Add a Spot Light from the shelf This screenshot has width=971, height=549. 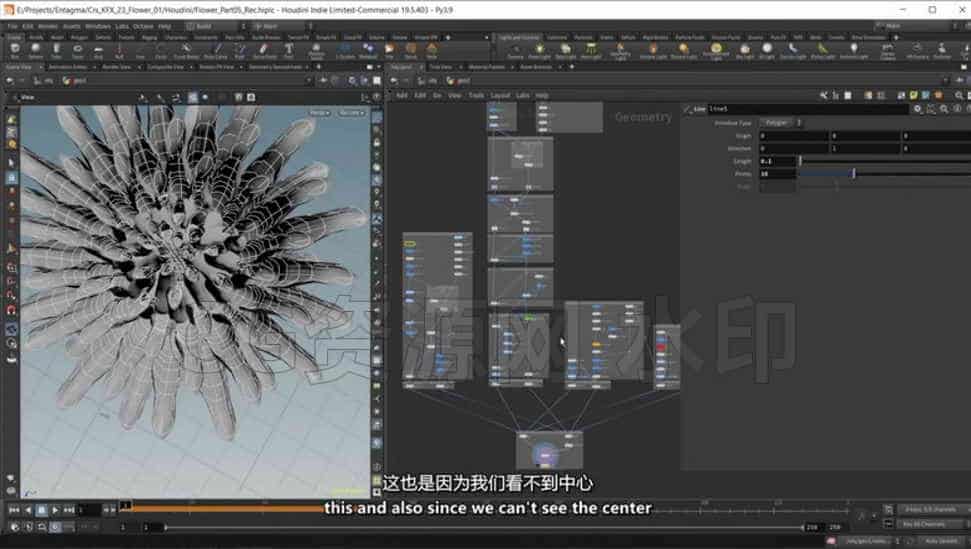[x=565, y=50]
